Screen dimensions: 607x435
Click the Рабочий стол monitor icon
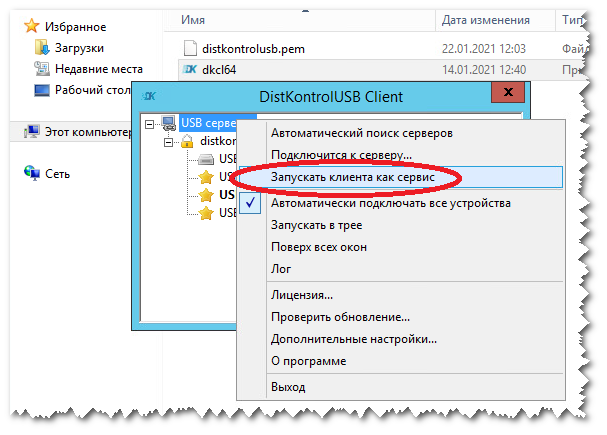(x=42, y=90)
